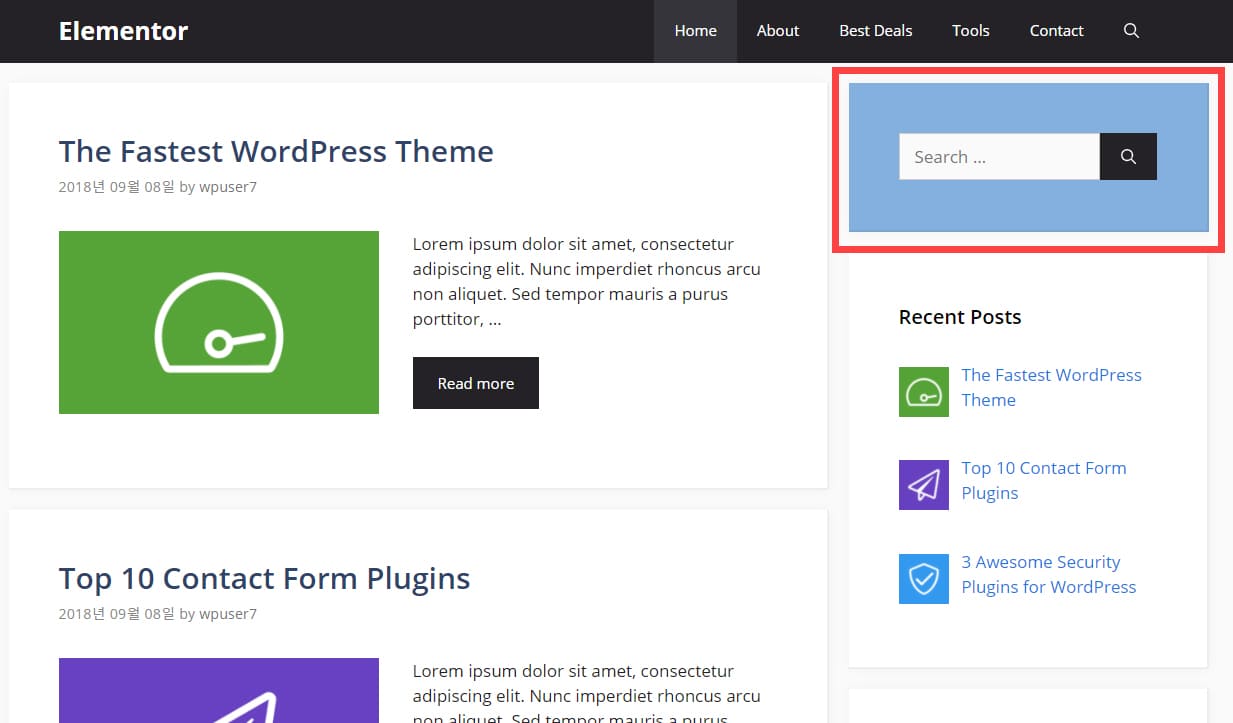Viewport: 1233px width, 723px height.
Task: Open The Fastest WordPress Theme post title
Action: pos(276,151)
